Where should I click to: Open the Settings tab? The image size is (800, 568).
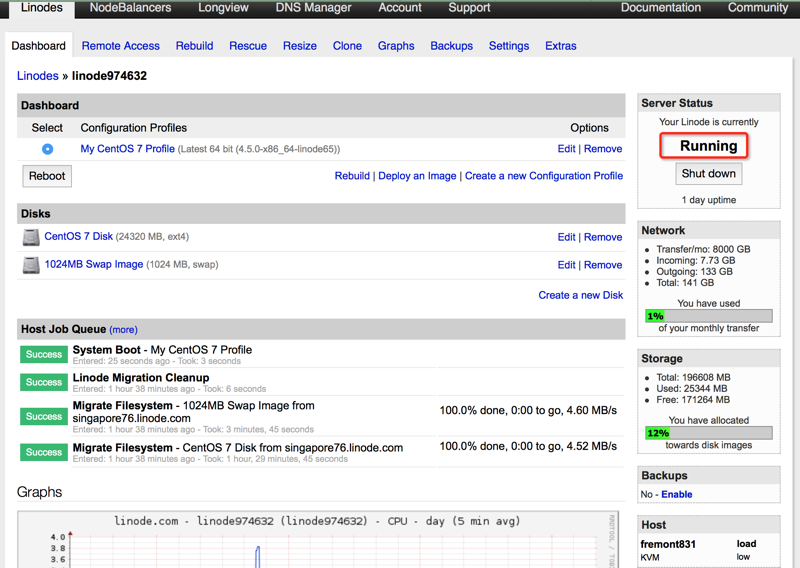coord(509,46)
